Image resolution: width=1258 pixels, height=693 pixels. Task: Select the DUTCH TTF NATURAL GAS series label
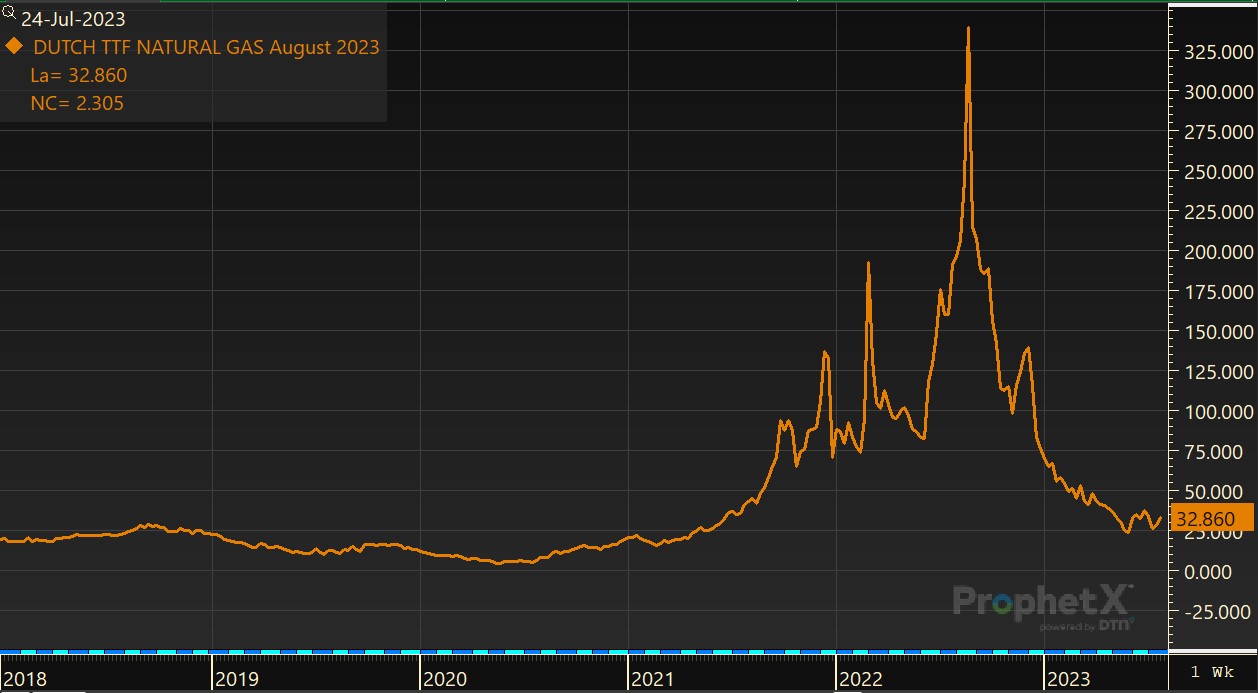pyautogui.click(x=206, y=47)
